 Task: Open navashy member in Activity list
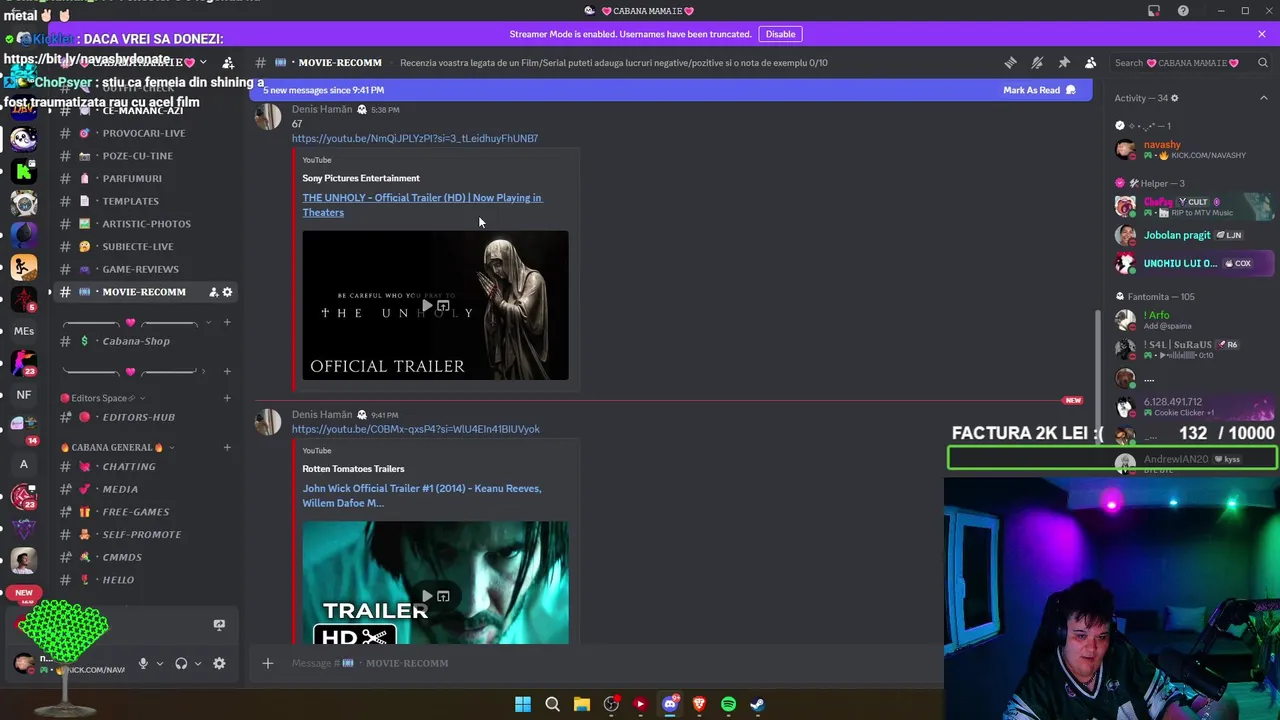click(x=1194, y=150)
